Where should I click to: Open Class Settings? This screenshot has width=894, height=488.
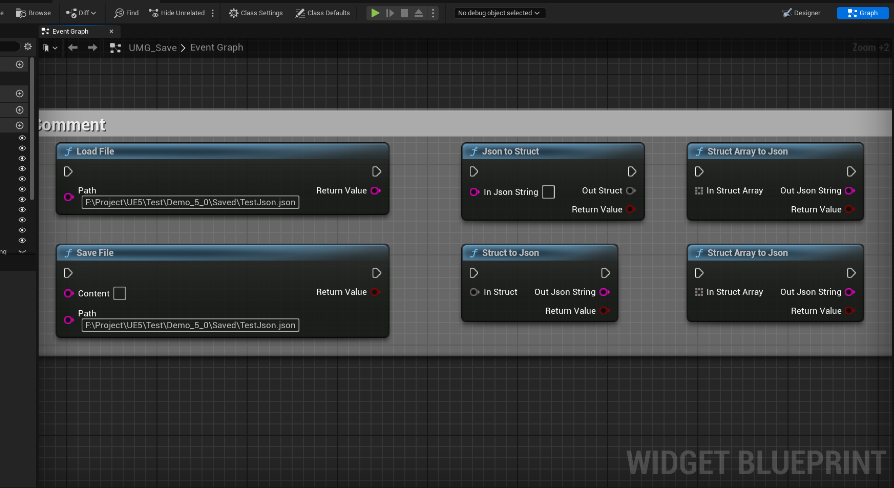(x=256, y=13)
